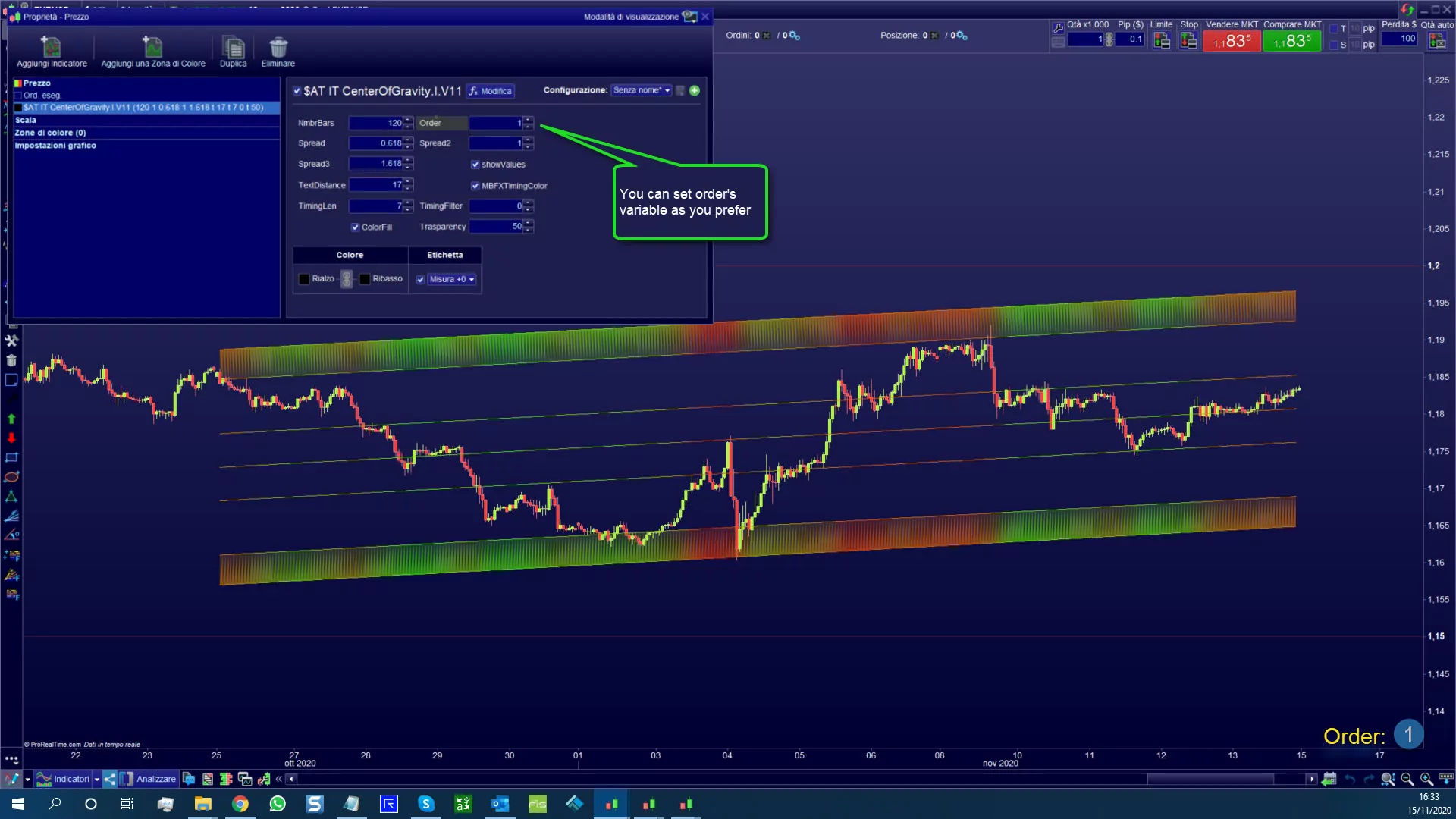Click the Rialzo color swatch

[304, 279]
